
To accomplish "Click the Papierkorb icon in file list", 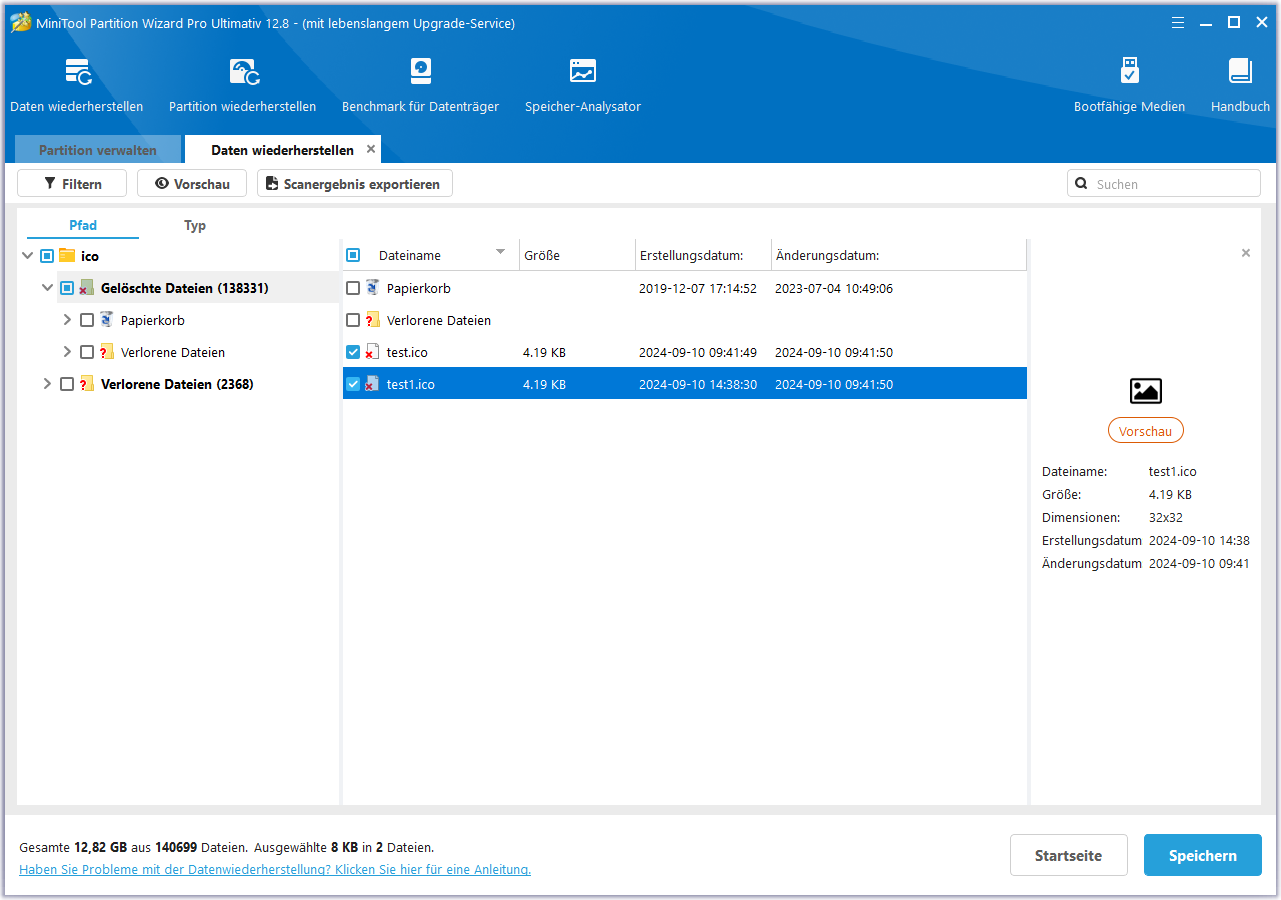I will coord(372,288).
